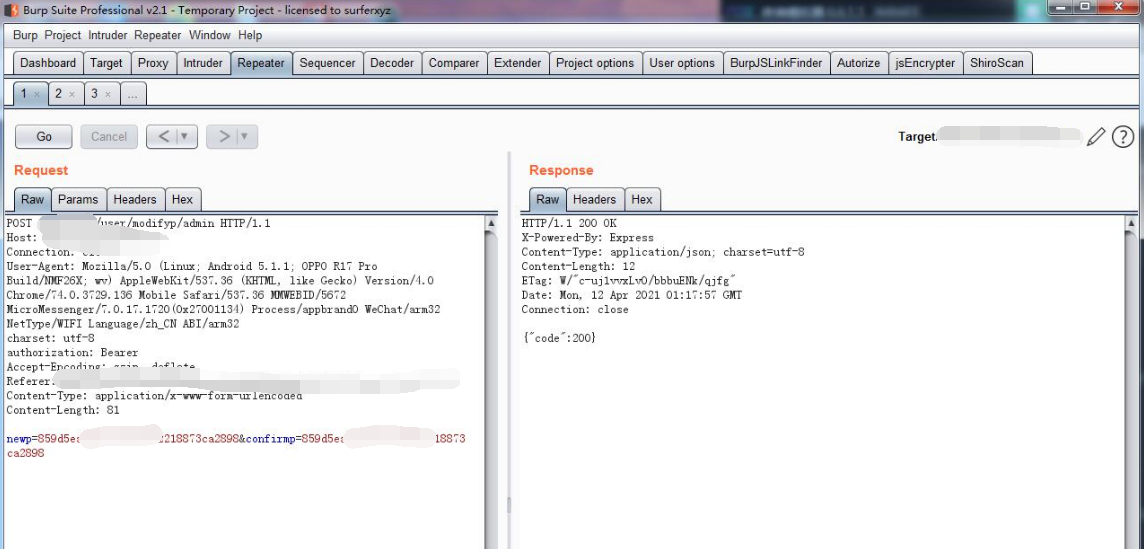Open the history dropdown beside the back arrow
Viewport: 1144px width, 549px height.
pos(185,137)
